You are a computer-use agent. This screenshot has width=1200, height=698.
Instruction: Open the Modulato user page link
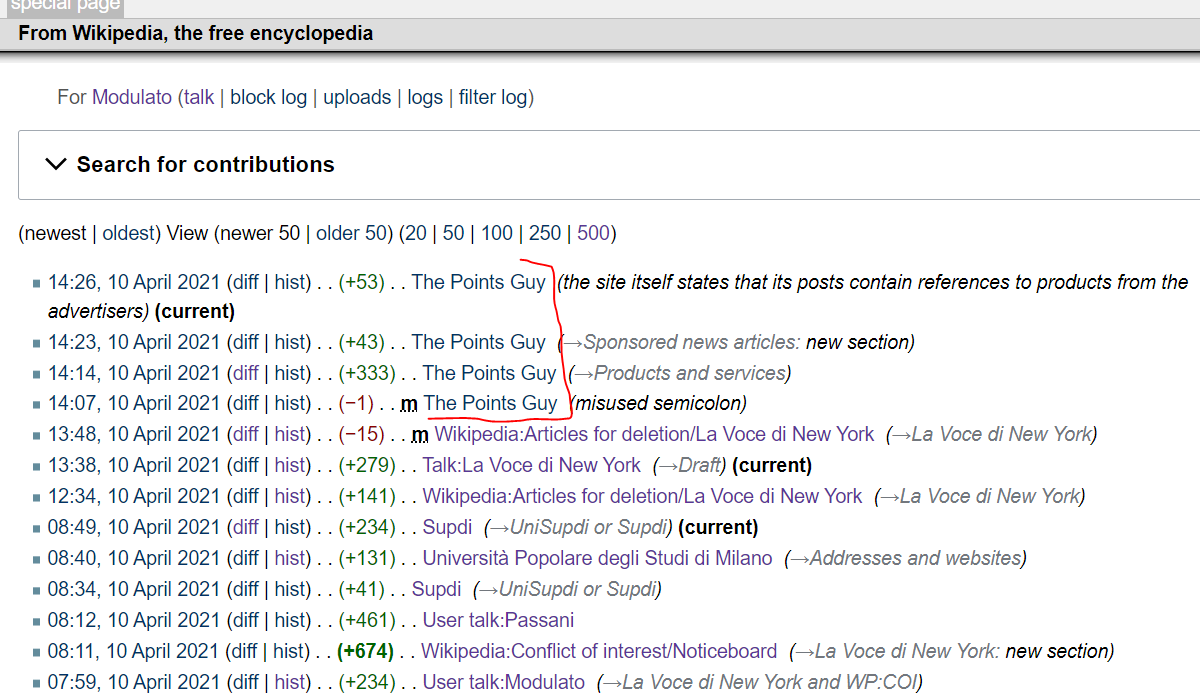click(x=132, y=97)
